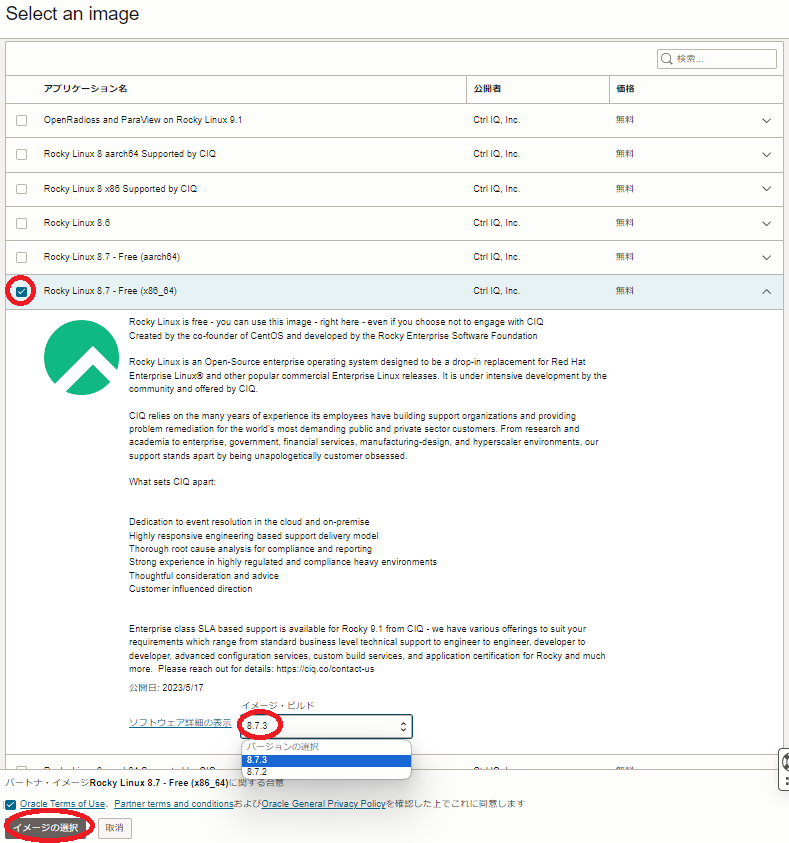The width and height of the screenshot is (789, 843).
Task: Open the Oracle Terms of Use link
Action: (62, 804)
